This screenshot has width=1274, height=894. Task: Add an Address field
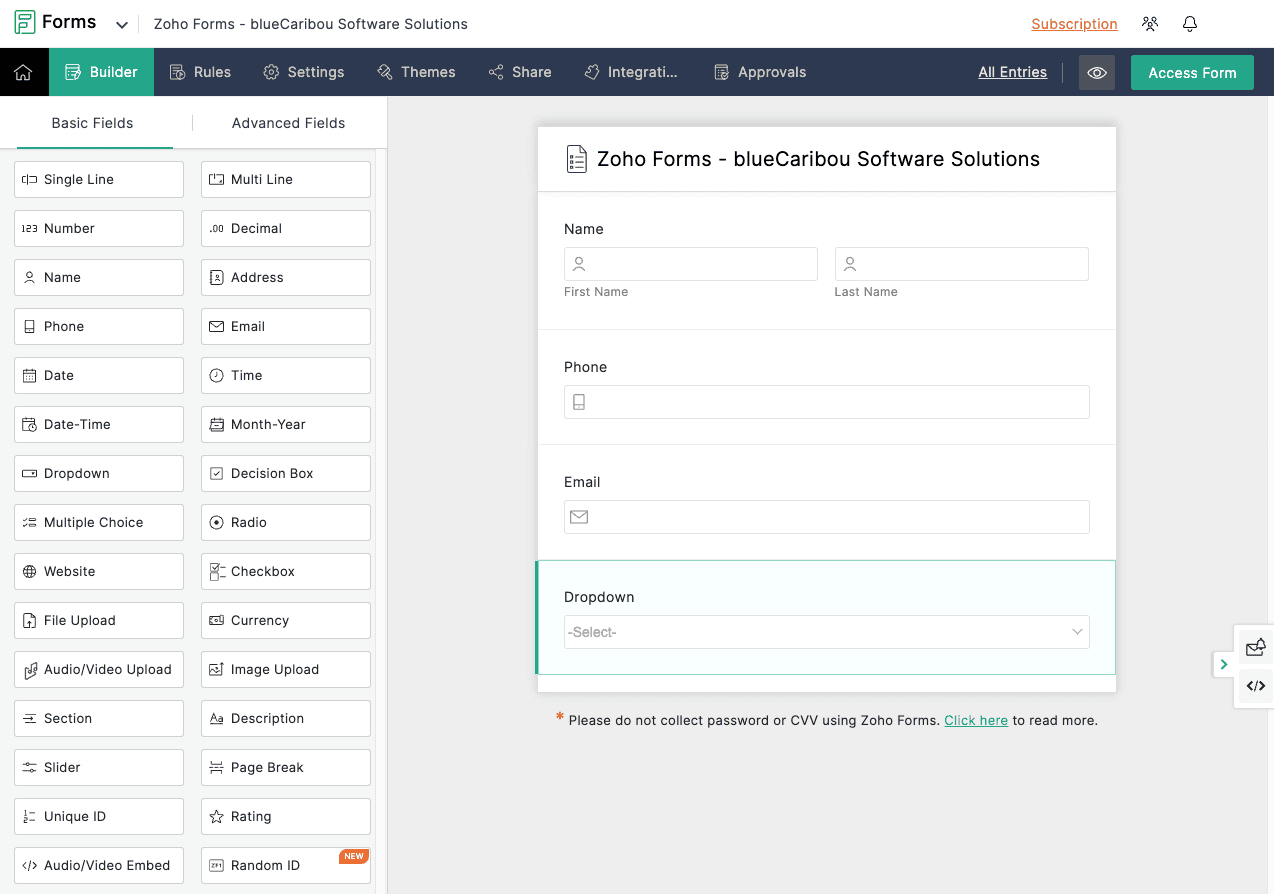click(286, 277)
